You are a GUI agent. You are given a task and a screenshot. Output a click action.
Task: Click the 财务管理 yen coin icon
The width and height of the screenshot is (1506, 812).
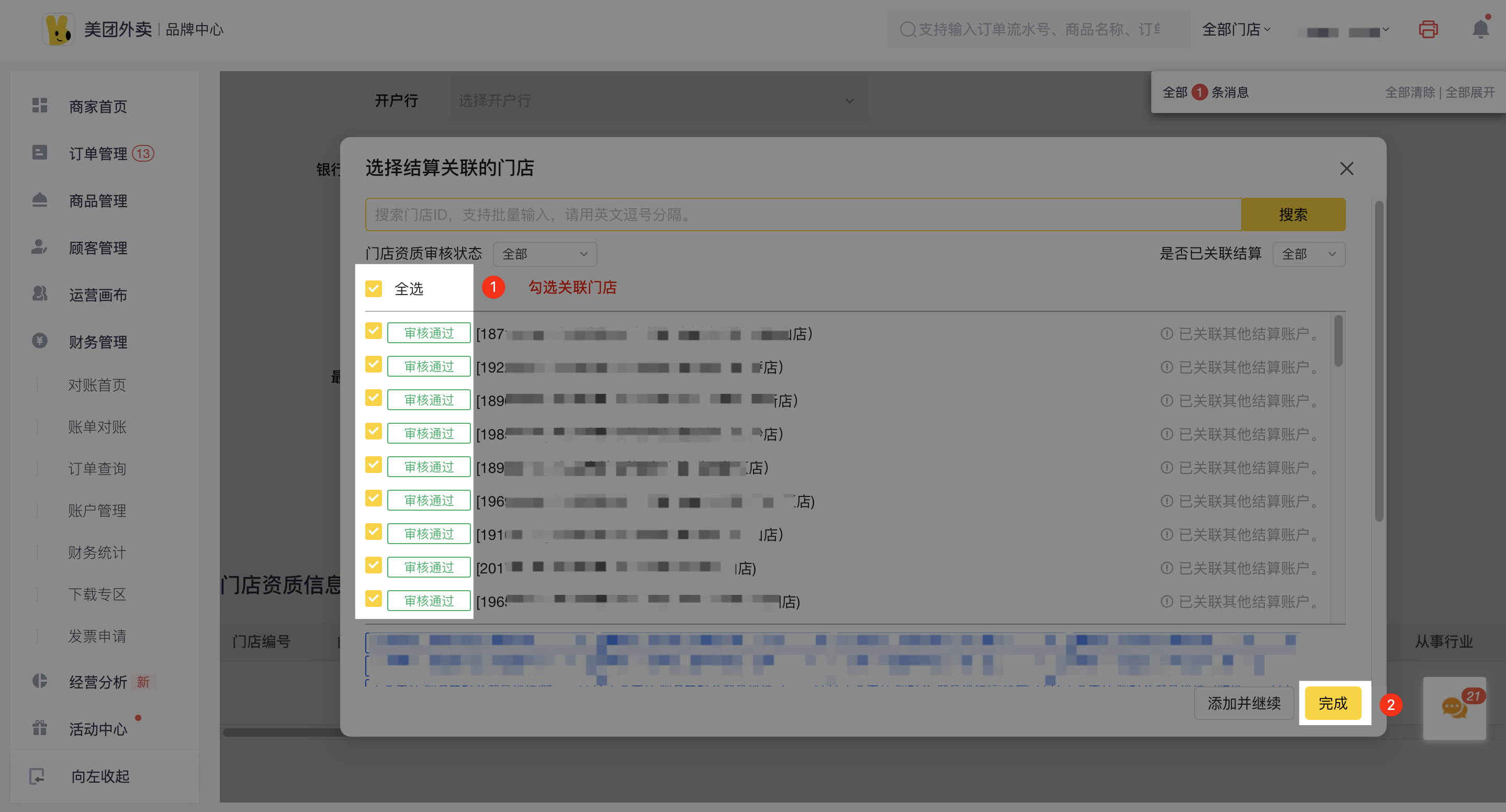coord(39,341)
